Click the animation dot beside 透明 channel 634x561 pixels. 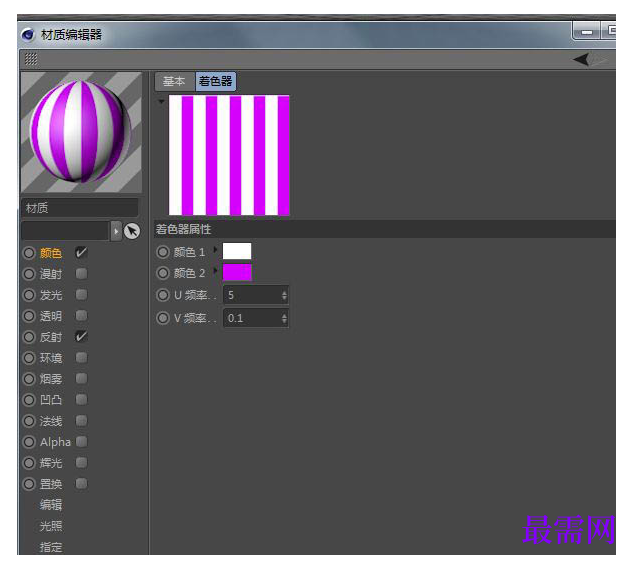coord(29,316)
